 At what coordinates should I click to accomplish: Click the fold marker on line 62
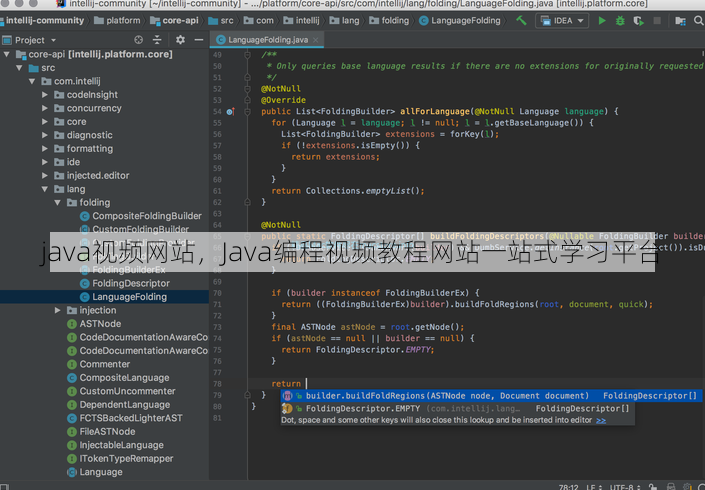(247, 202)
